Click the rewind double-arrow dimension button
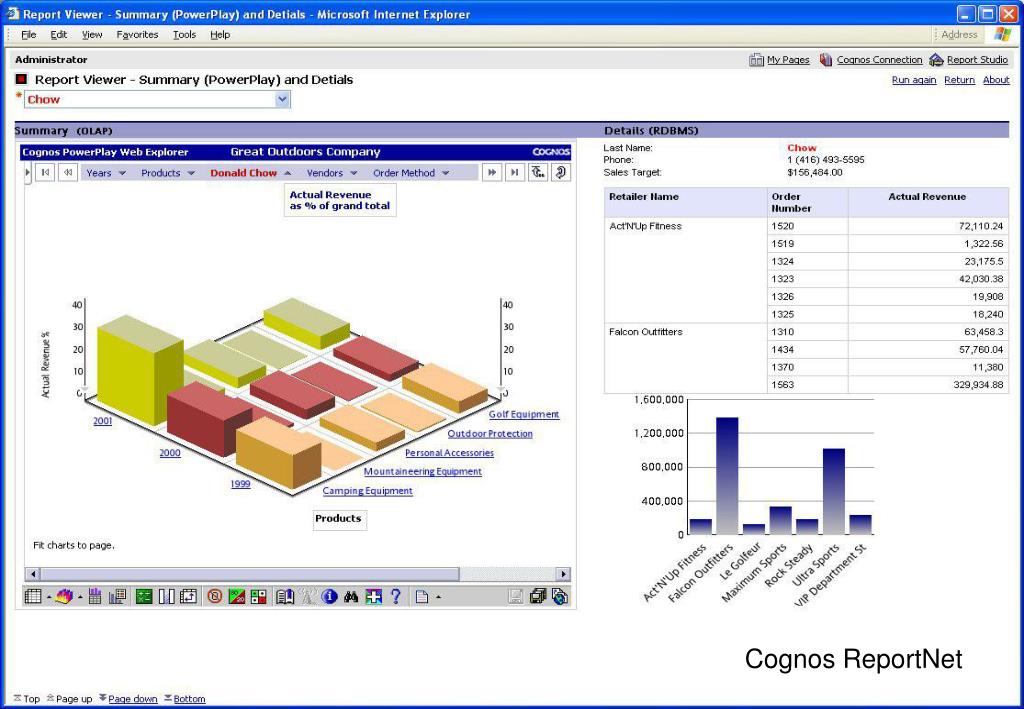The image size is (1024, 709). coord(68,172)
